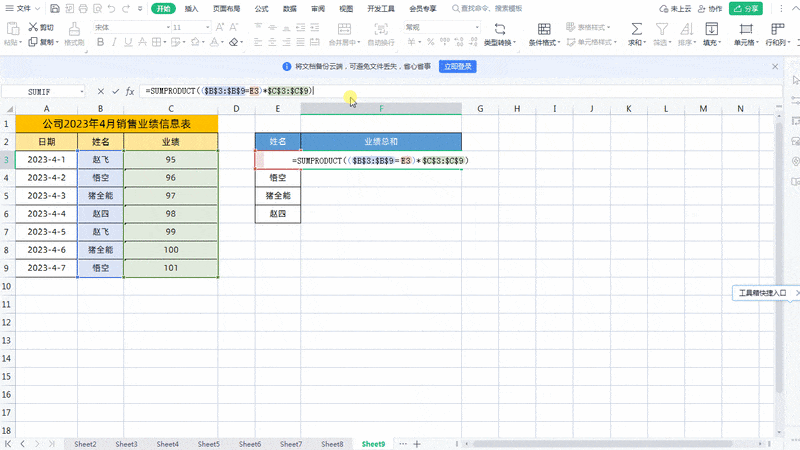Toggle underline formatting

click(x=129, y=43)
